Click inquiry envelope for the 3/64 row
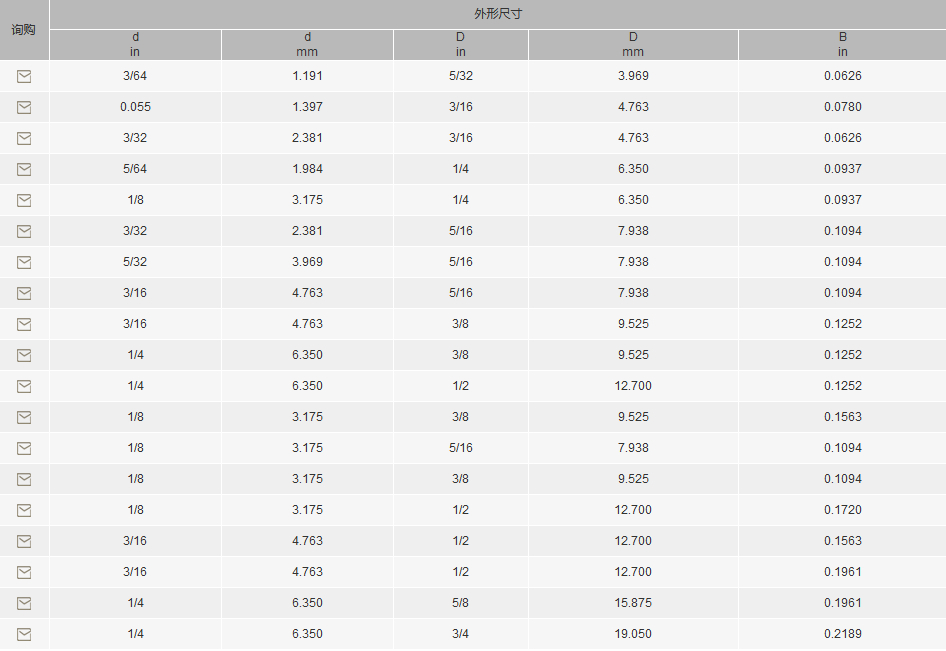 pyautogui.click(x=24, y=76)
